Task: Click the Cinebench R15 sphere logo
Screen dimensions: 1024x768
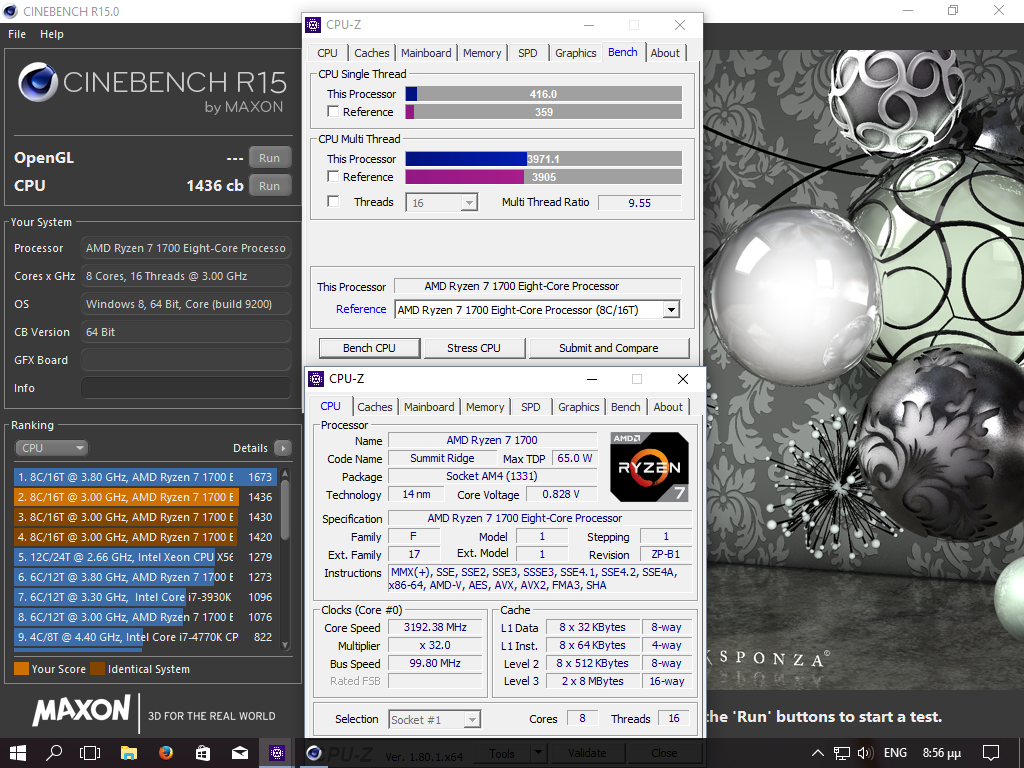Action: [38, 82]
